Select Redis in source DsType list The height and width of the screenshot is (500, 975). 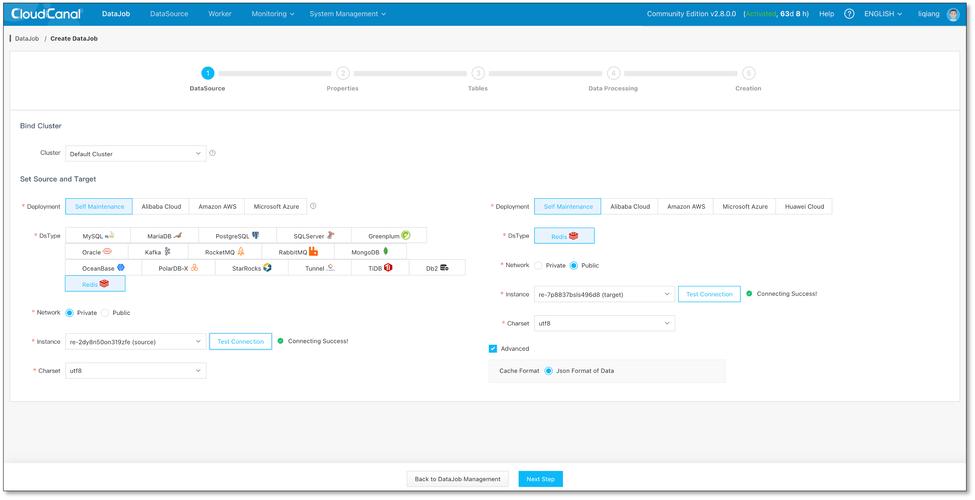click(95, 284)
